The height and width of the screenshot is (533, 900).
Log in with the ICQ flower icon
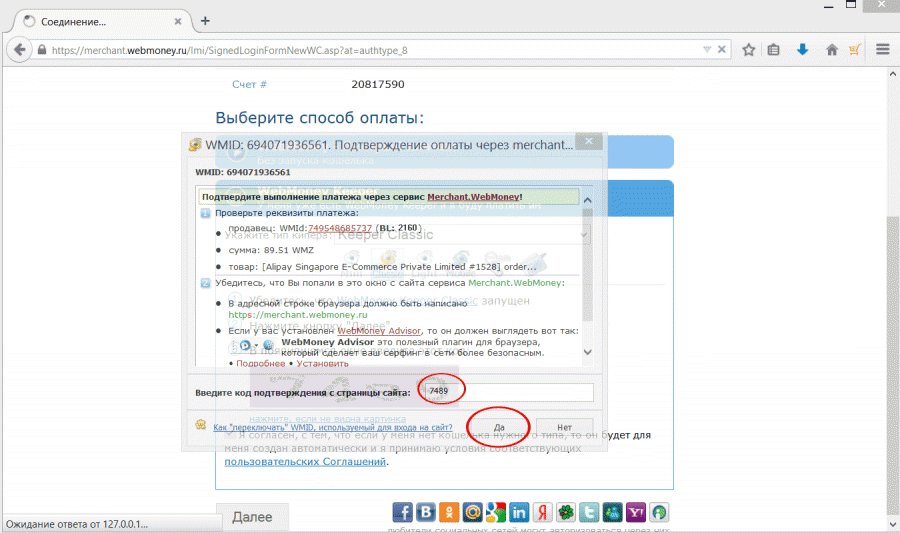(566, 512)
